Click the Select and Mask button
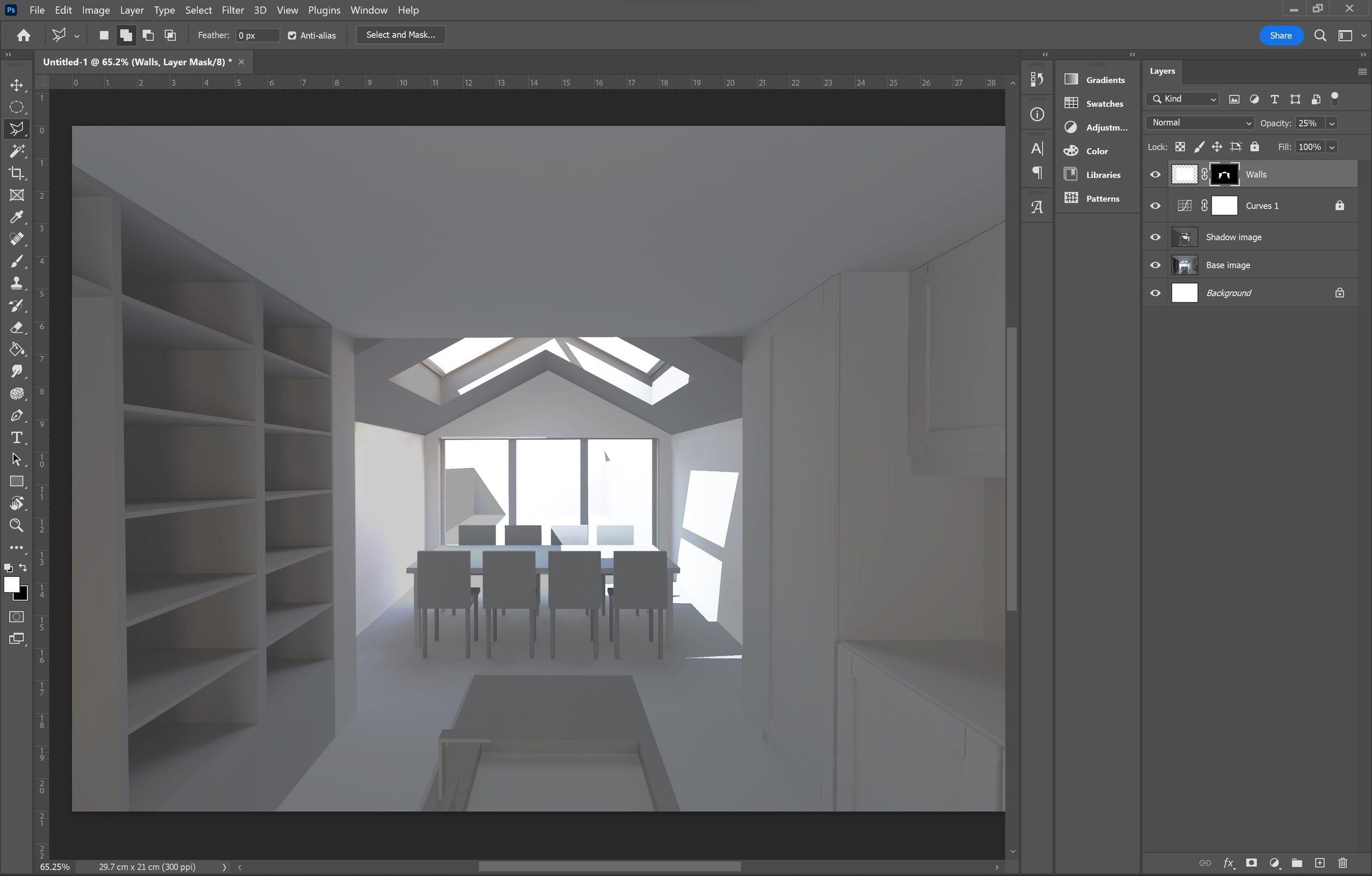Image resolution: width=1372 pixels, height=876 pixels. click(401, 35)
